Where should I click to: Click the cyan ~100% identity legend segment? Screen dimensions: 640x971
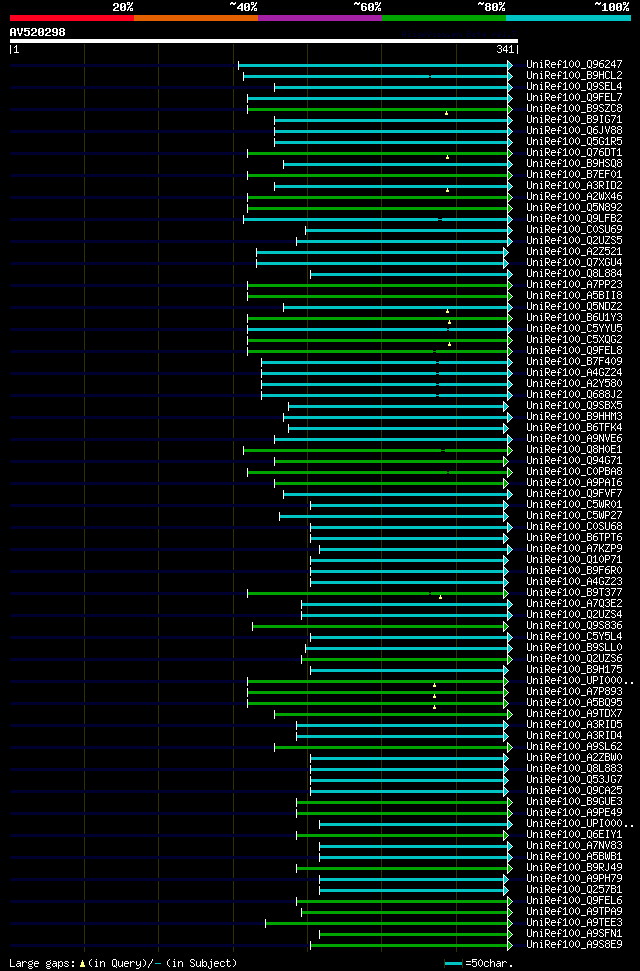(x=569, y=18)
